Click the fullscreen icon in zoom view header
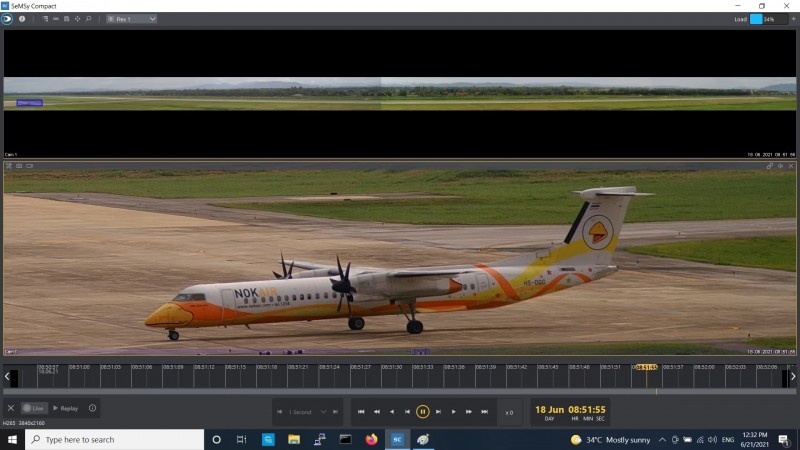This screenshot has width=800, height=450. click(9, 166)
